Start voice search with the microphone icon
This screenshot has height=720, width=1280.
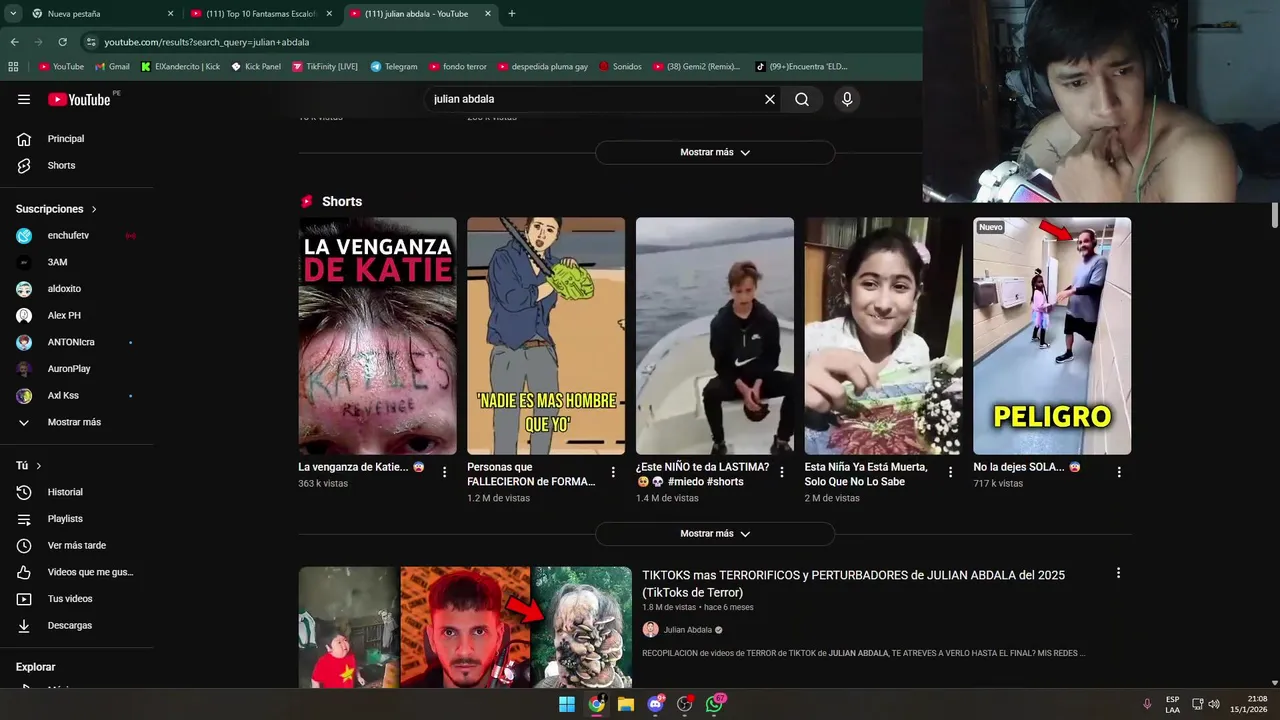847,99
